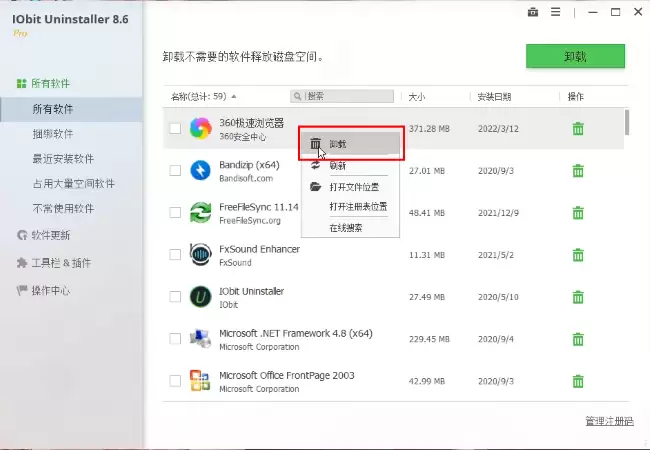Click into the 搜索 input field

[342, 96]
